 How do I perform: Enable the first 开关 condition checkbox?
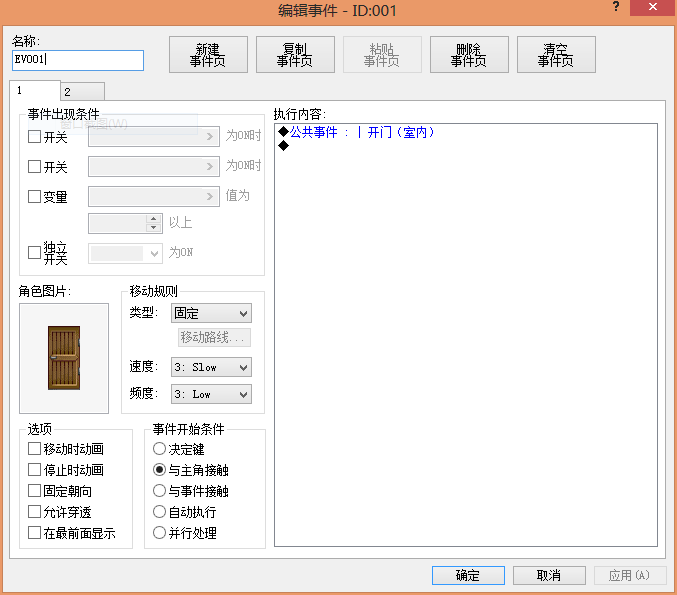pos(35,137)
